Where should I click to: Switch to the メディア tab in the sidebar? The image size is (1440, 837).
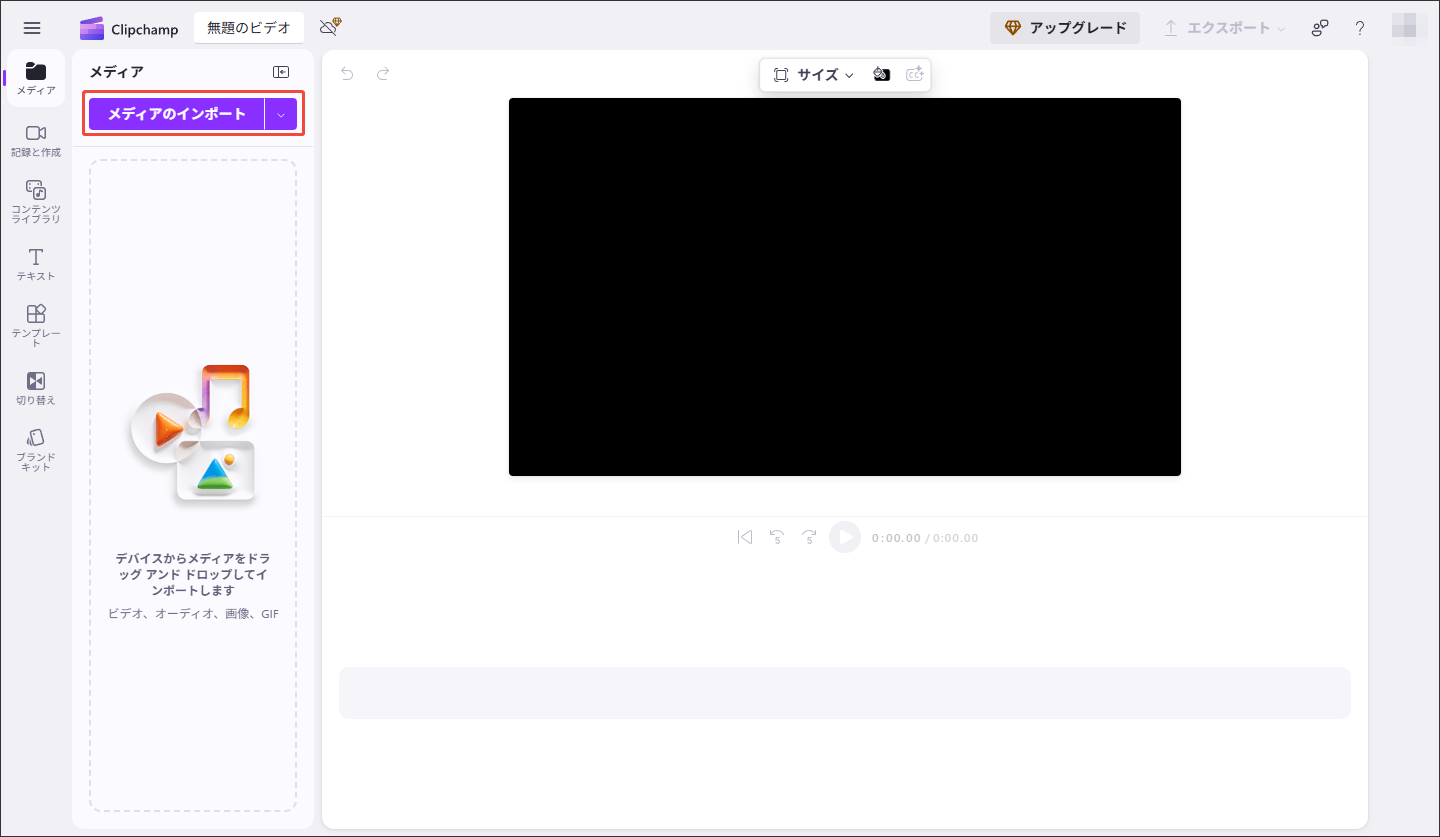[35, 78]
